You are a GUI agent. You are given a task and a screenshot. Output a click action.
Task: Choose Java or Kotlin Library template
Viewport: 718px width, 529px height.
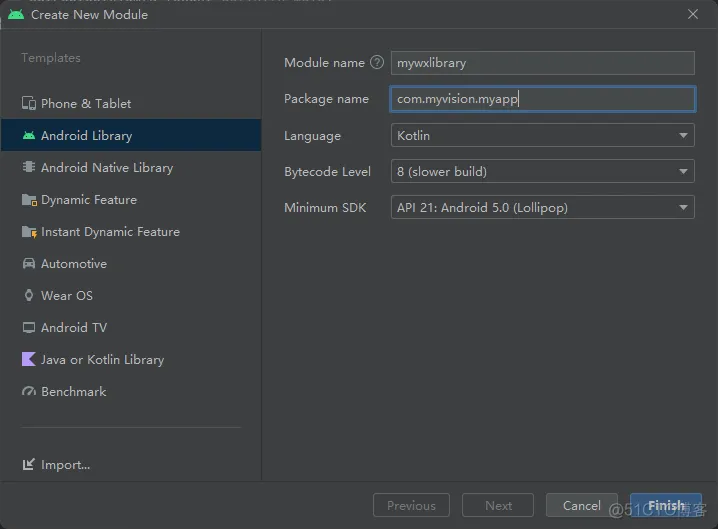[131, 360]
